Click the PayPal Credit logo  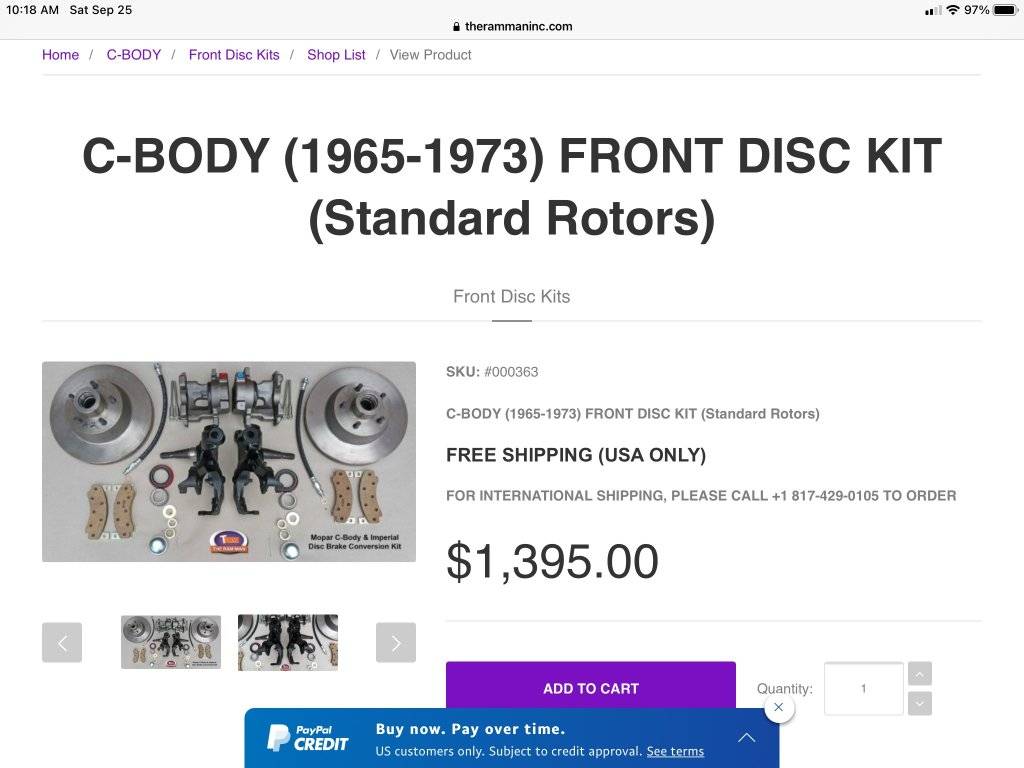pyautogui.click(x=308, y=738)
